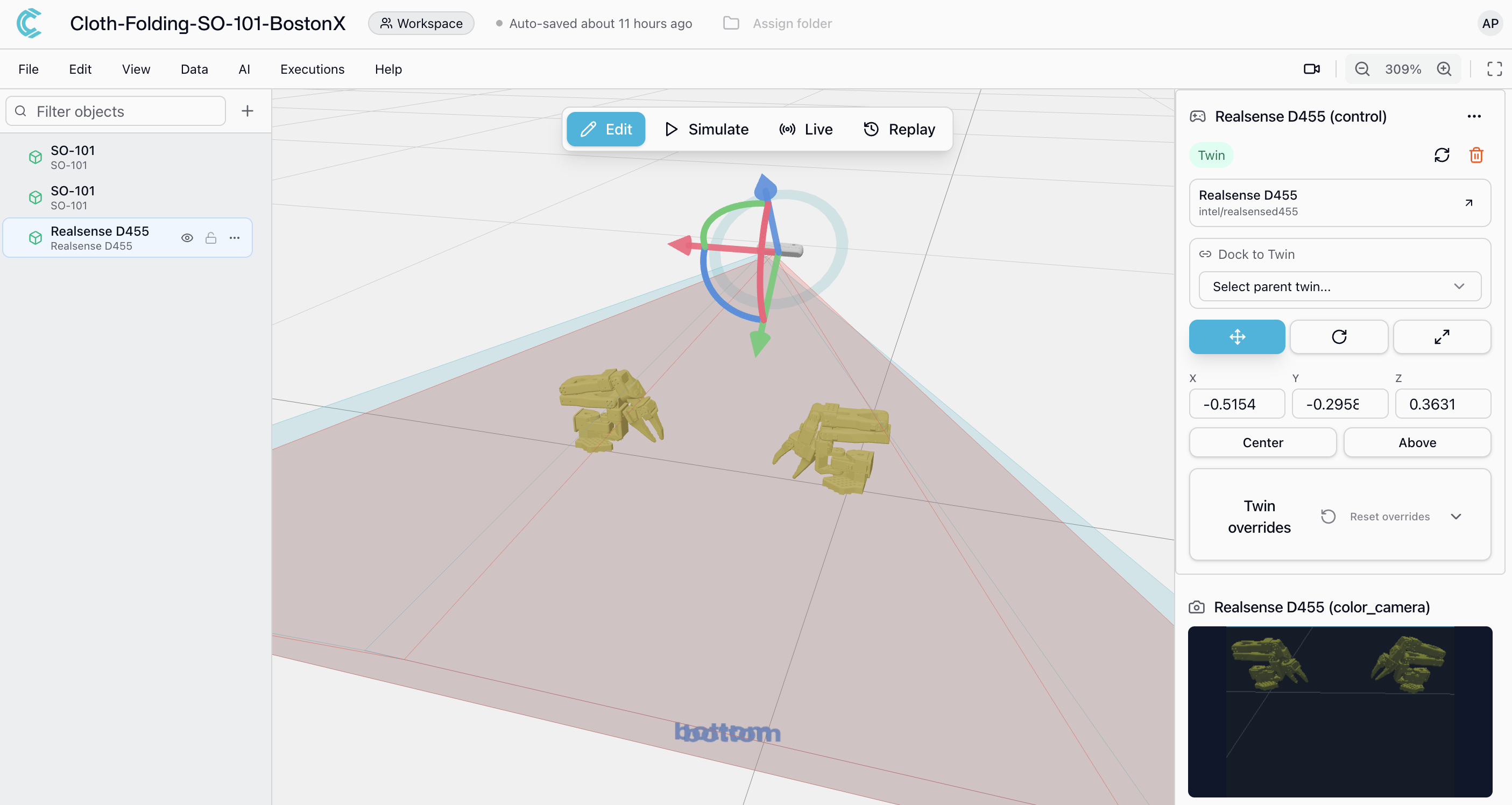
Task: Hide Realsense D455 with the eye icon
Action: point(187,238)
